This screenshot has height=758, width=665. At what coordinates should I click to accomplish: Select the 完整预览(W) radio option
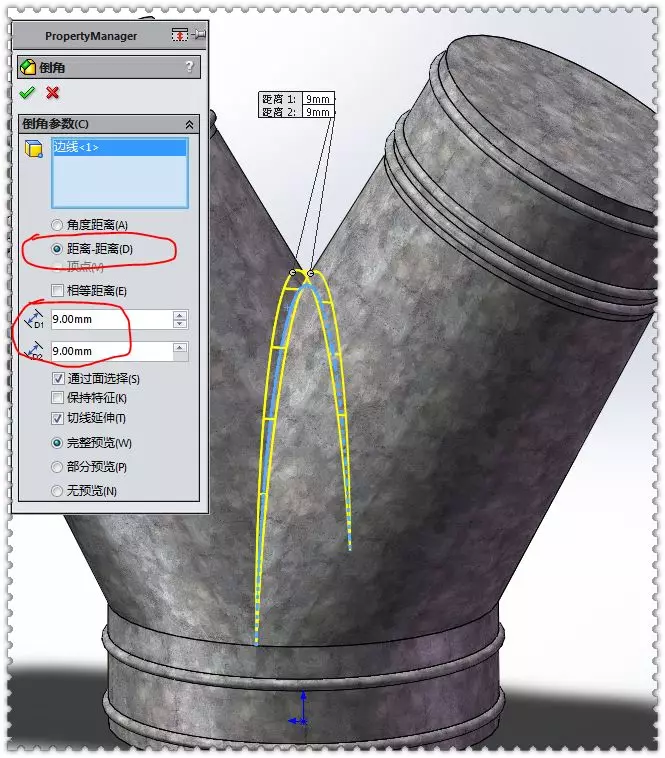coord(57,443)
